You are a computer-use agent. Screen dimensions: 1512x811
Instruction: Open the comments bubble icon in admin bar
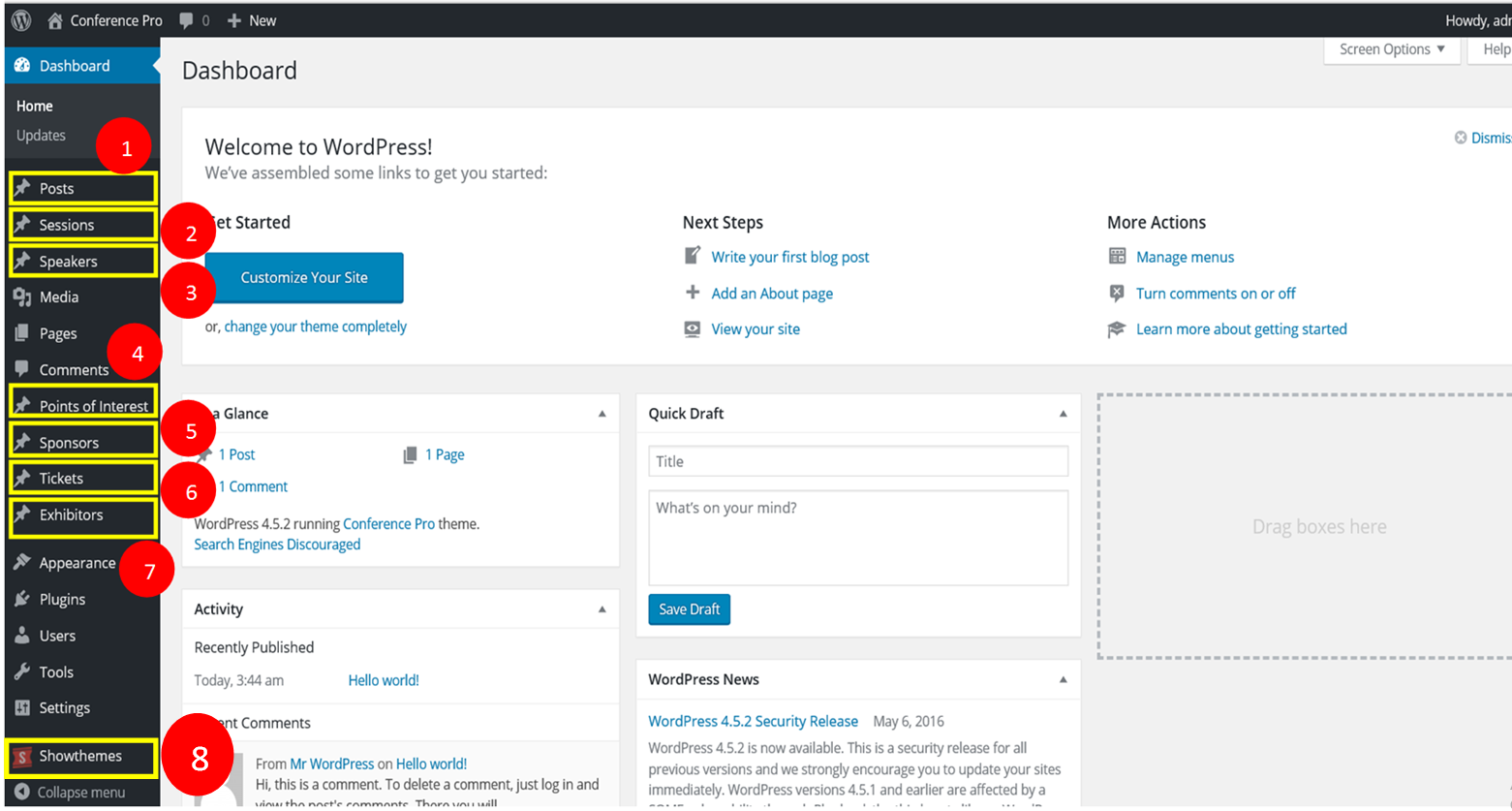tap(186, 20)
